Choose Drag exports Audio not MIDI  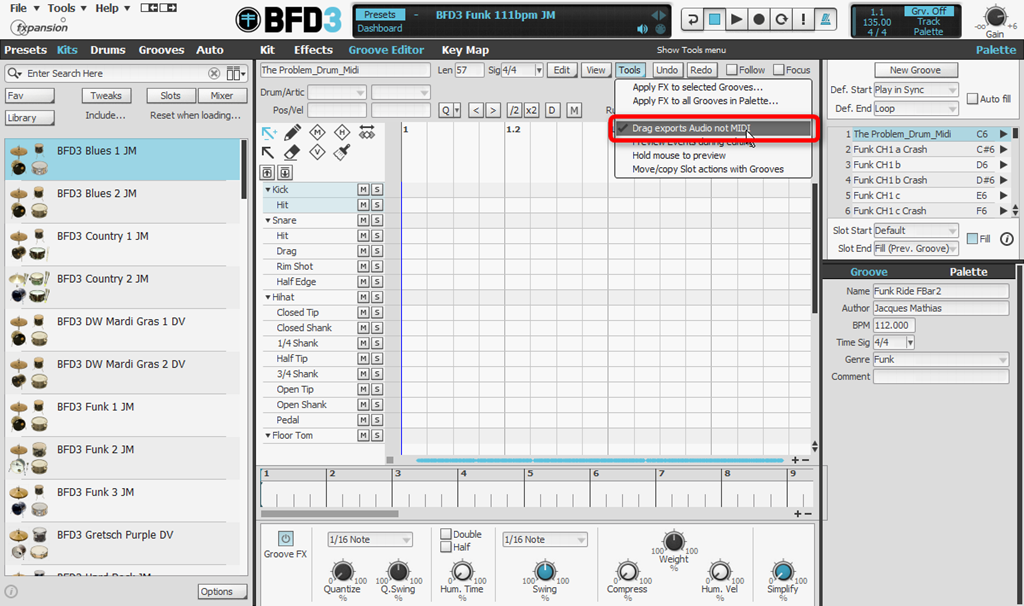pos(714,128)
